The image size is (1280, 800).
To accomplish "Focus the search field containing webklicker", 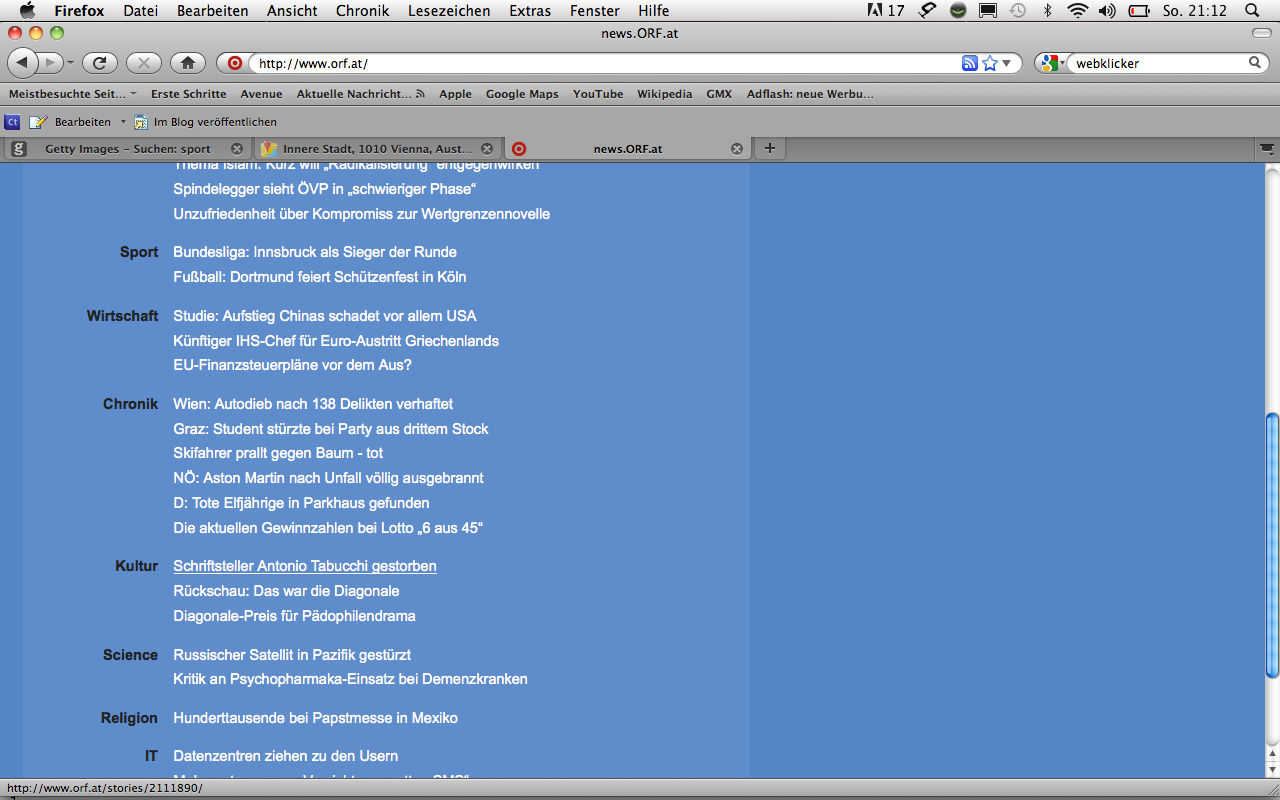I will (1158, 63).
